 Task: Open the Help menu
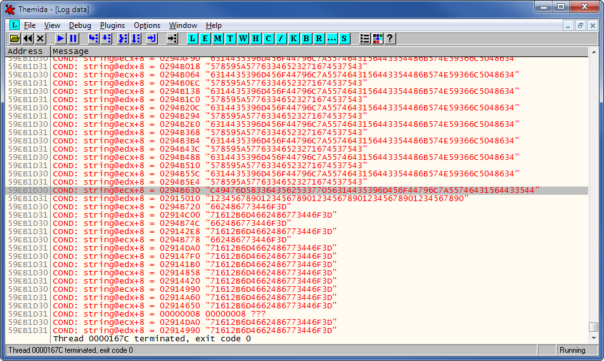[213, 25]
